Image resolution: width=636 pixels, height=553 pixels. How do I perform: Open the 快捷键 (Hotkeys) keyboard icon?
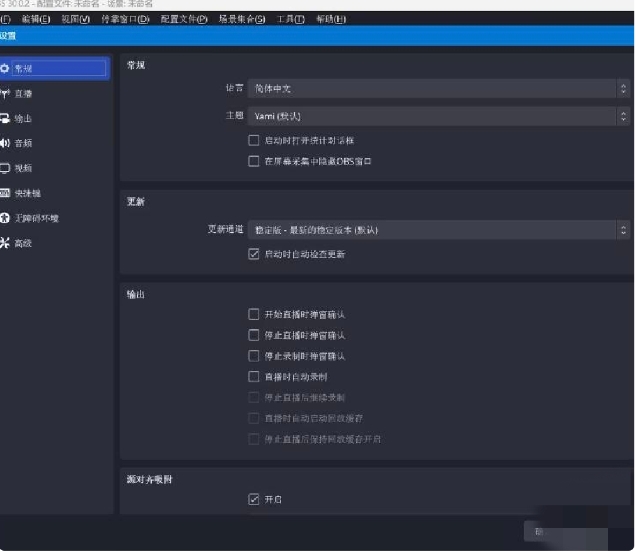click(6, 193)
